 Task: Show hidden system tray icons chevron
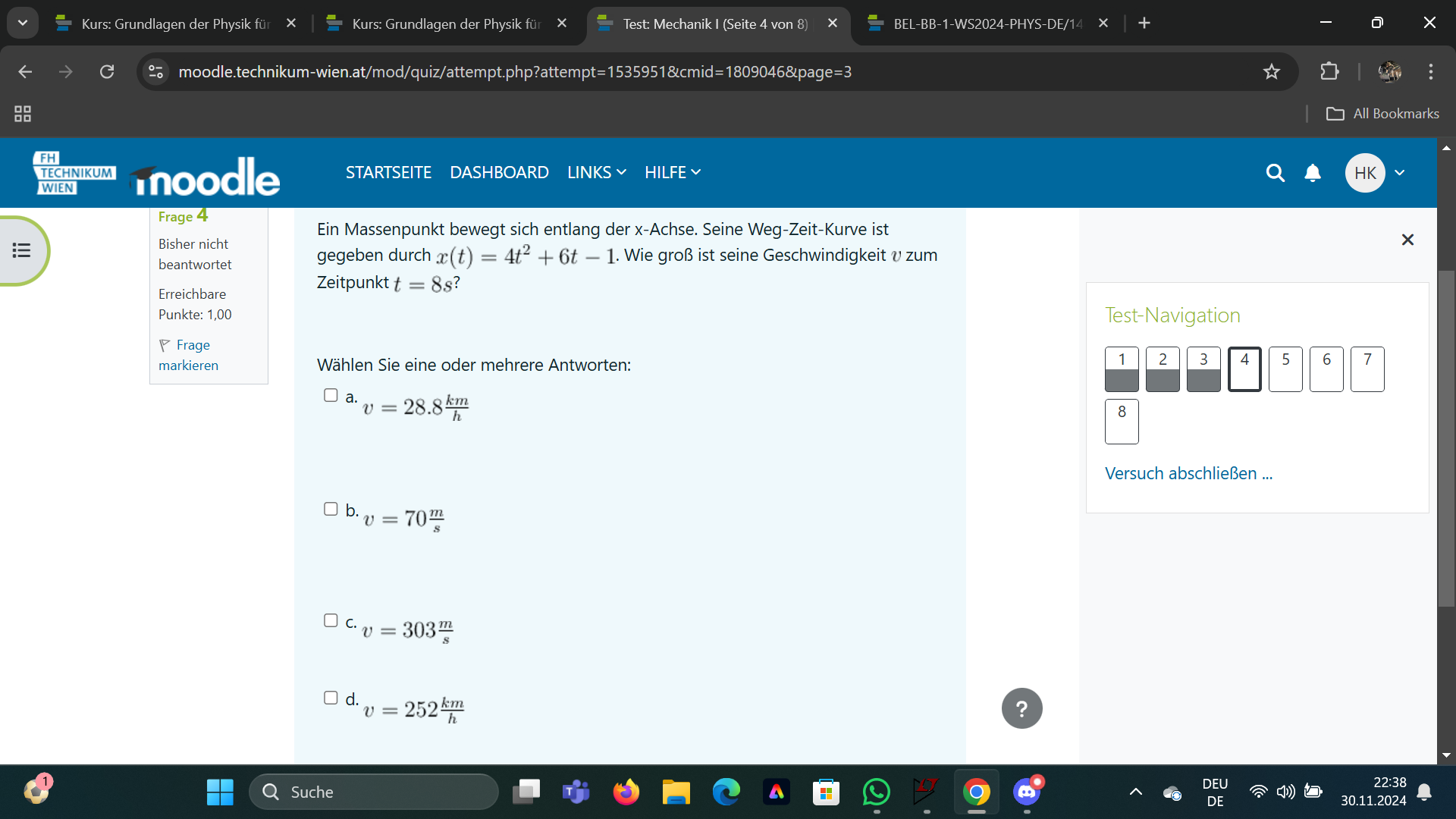pos(1135,792)
